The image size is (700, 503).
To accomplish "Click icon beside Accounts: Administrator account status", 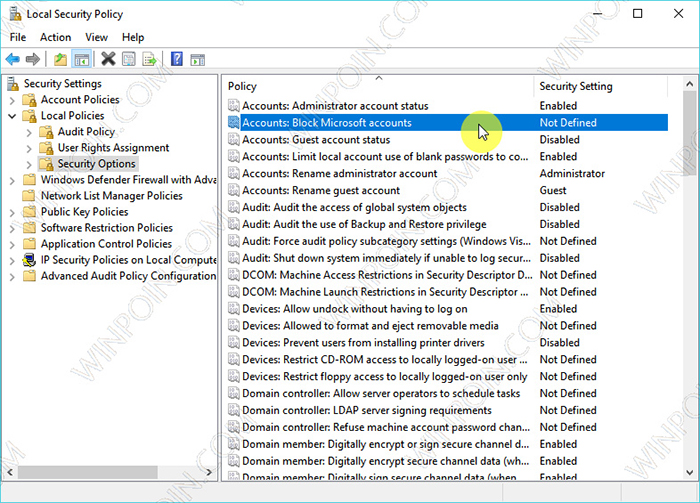I will [x=233, y=106].
